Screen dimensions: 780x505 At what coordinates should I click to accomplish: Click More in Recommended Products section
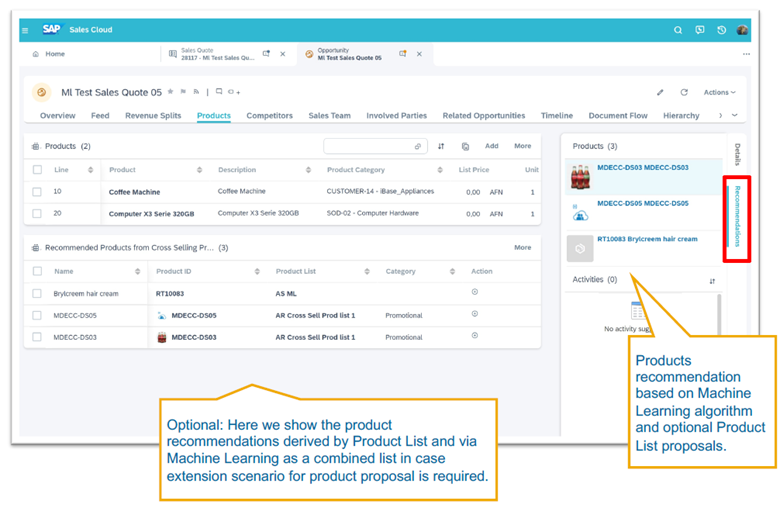coord(522,247)
